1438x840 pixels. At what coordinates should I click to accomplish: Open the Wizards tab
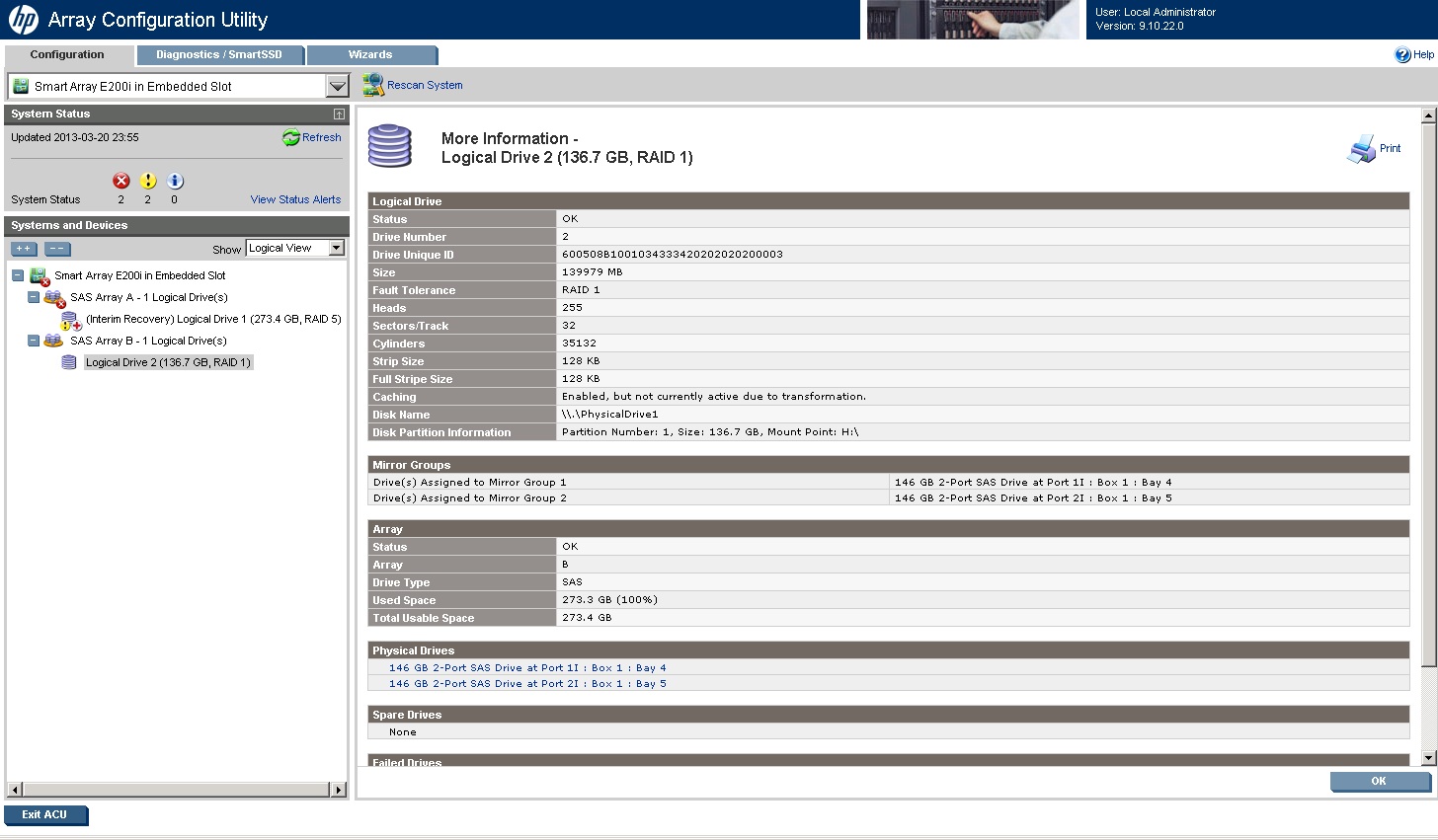coord(370,55)
